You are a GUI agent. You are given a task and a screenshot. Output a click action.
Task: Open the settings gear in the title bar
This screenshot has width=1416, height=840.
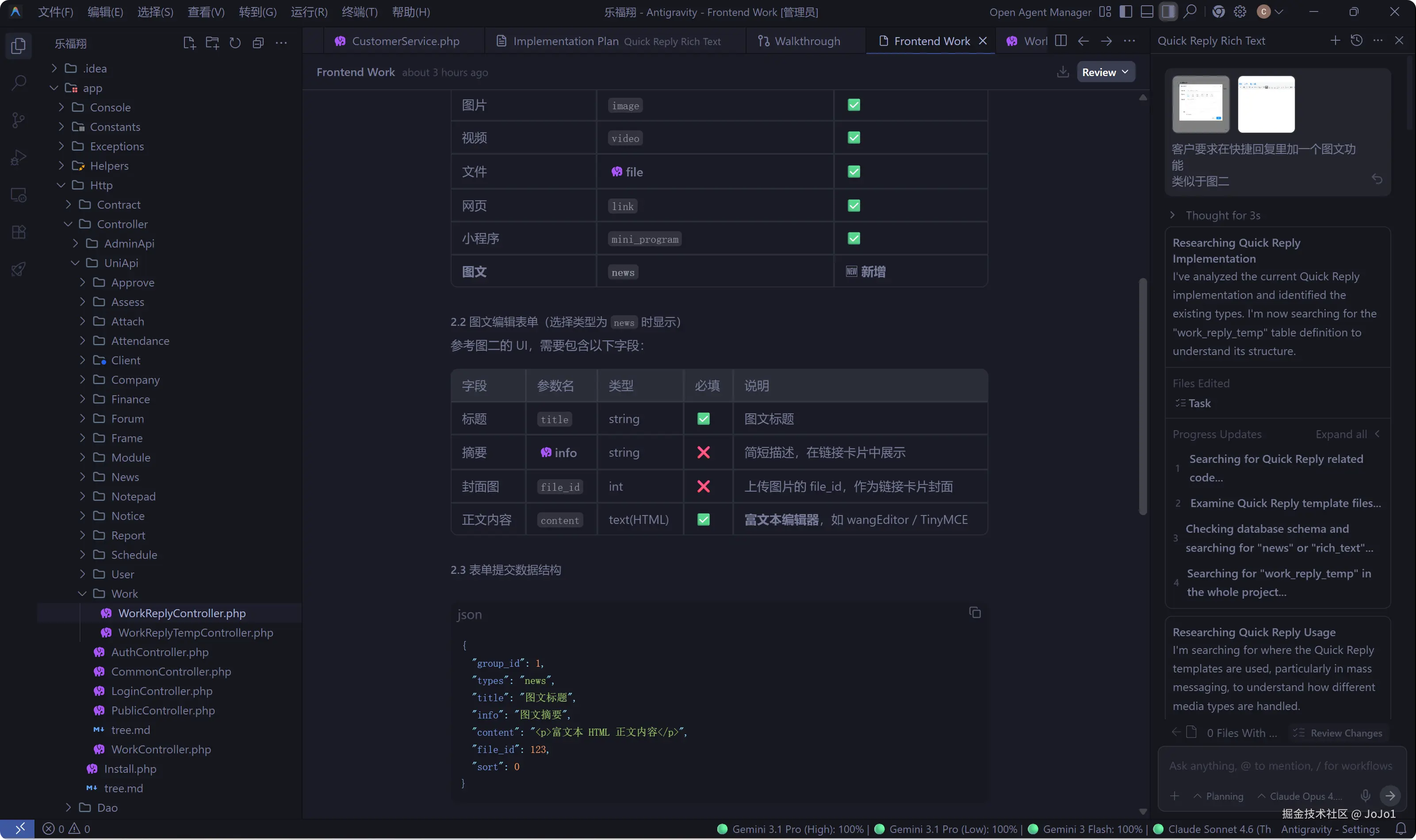pyautogui.click(x=1240, y=11)
